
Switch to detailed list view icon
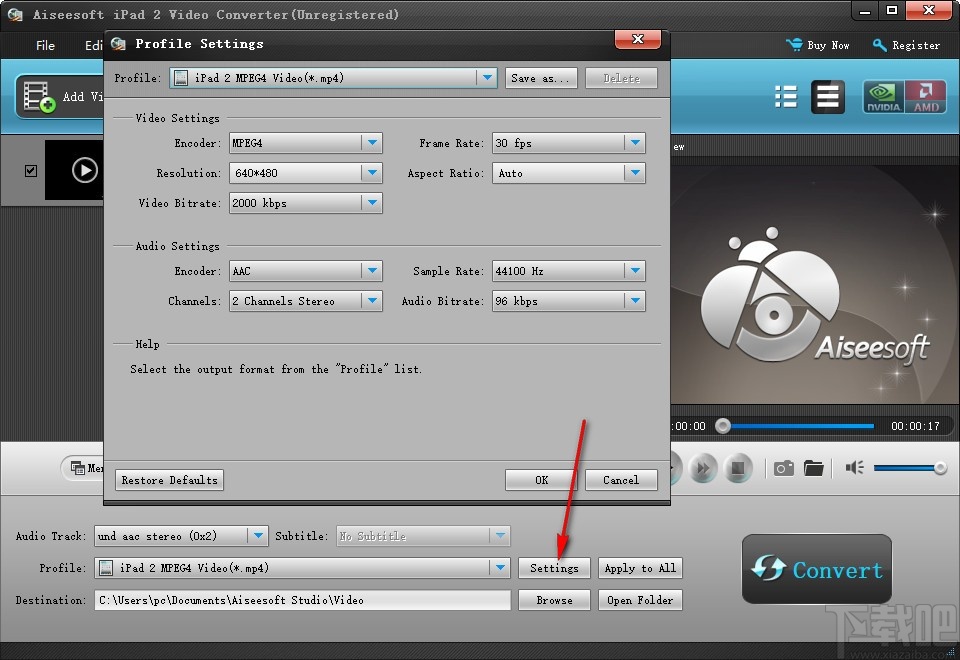[827, 97]
